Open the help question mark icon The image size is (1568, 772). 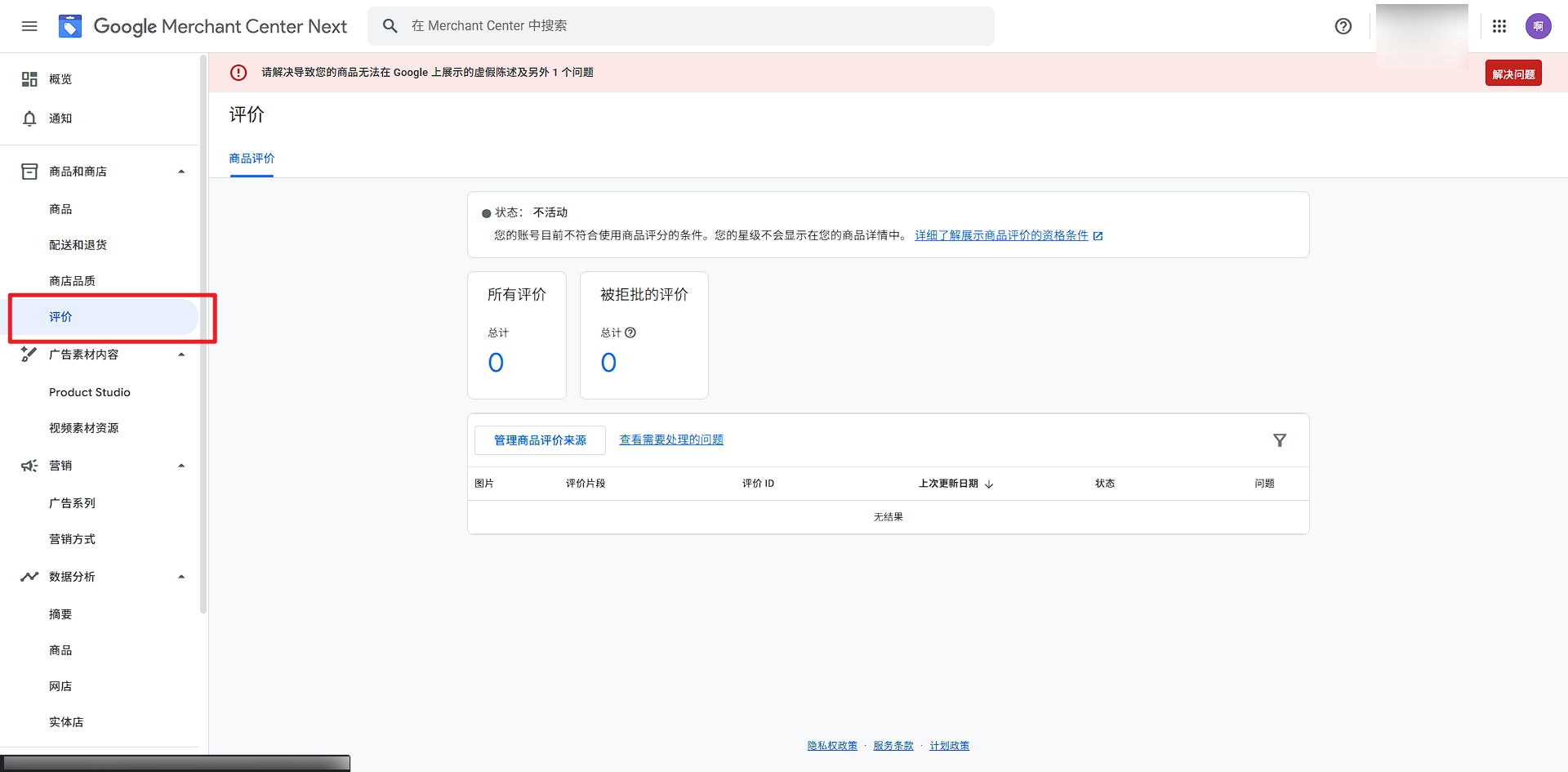(x=1343, y=26)
